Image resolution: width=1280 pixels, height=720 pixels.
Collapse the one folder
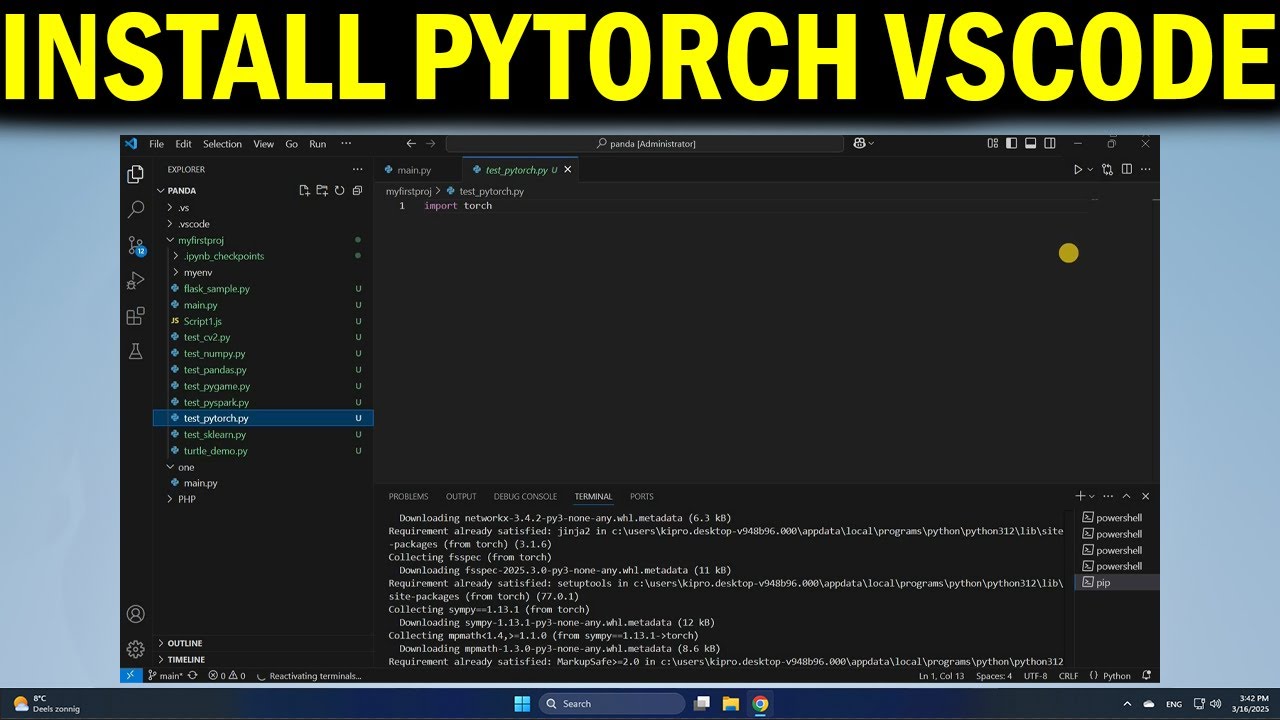[170, 467]
